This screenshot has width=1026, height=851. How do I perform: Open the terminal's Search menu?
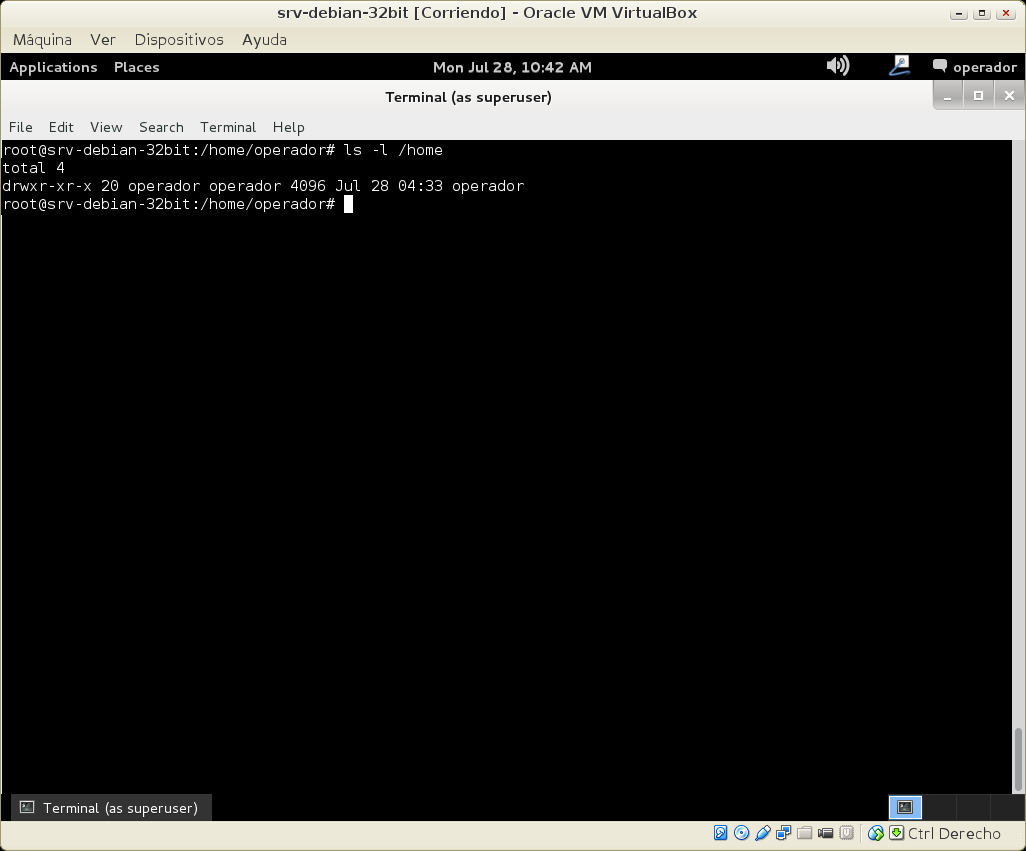click(x=161, y=127)
